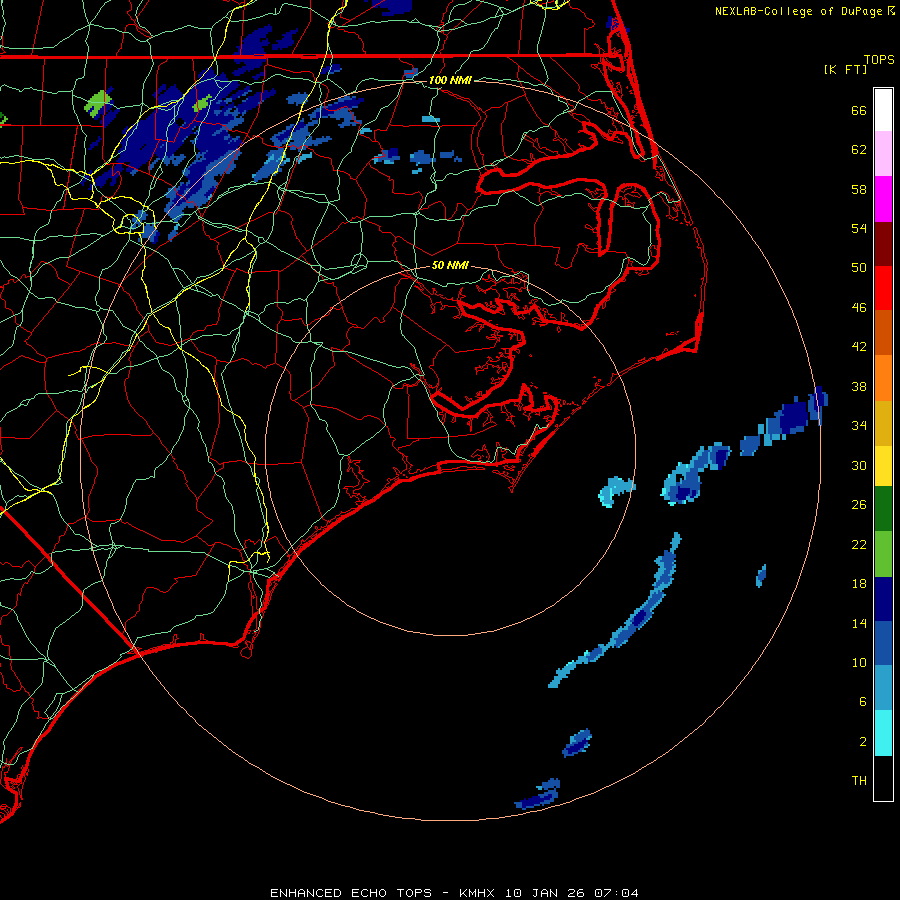The height and width of the screenshot is (900, 900).
Task: Click the yellow 30 kft legend swatch
Action: coord(883,465)
